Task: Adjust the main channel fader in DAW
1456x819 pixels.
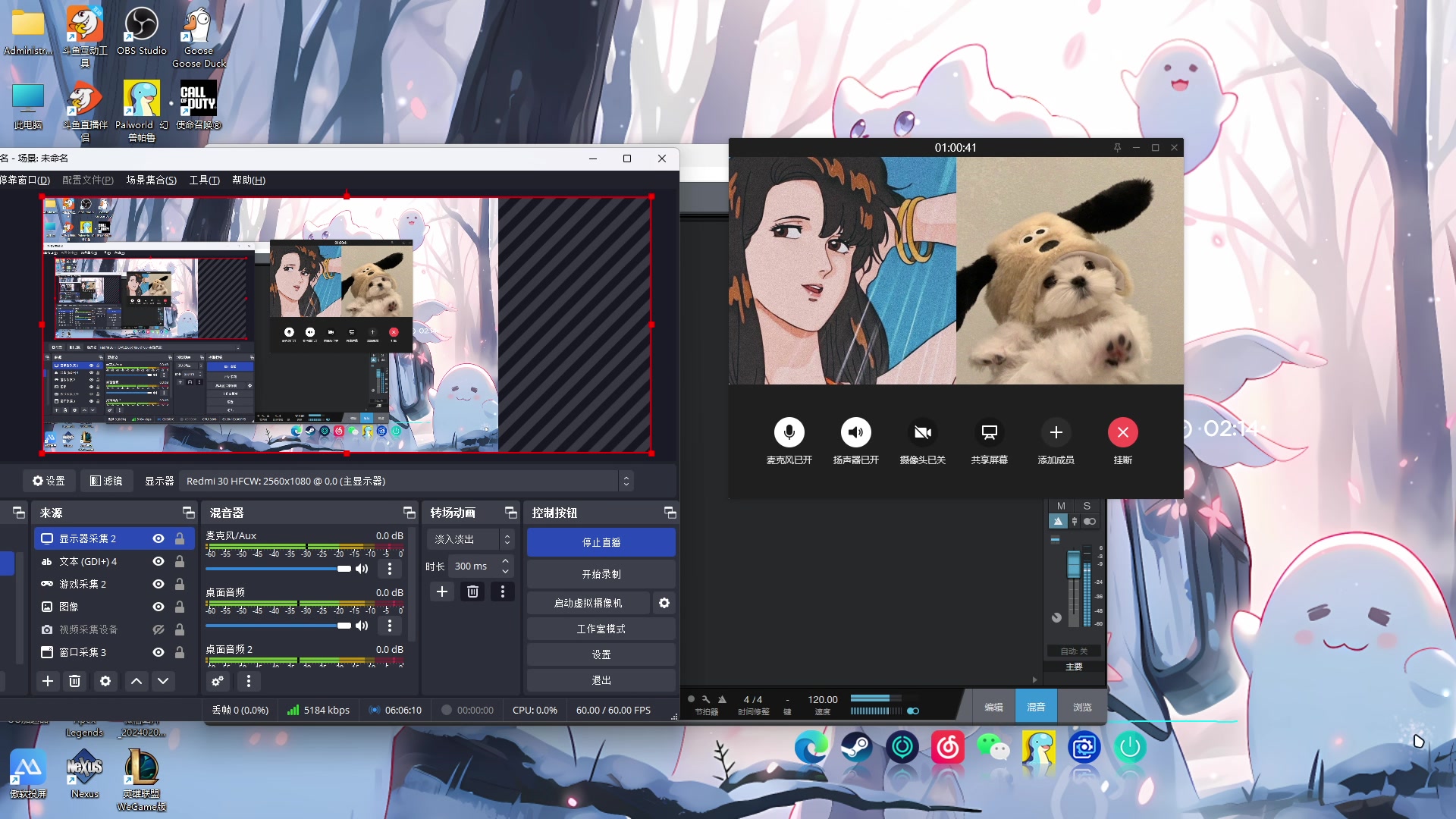Action: (1073, 564)
